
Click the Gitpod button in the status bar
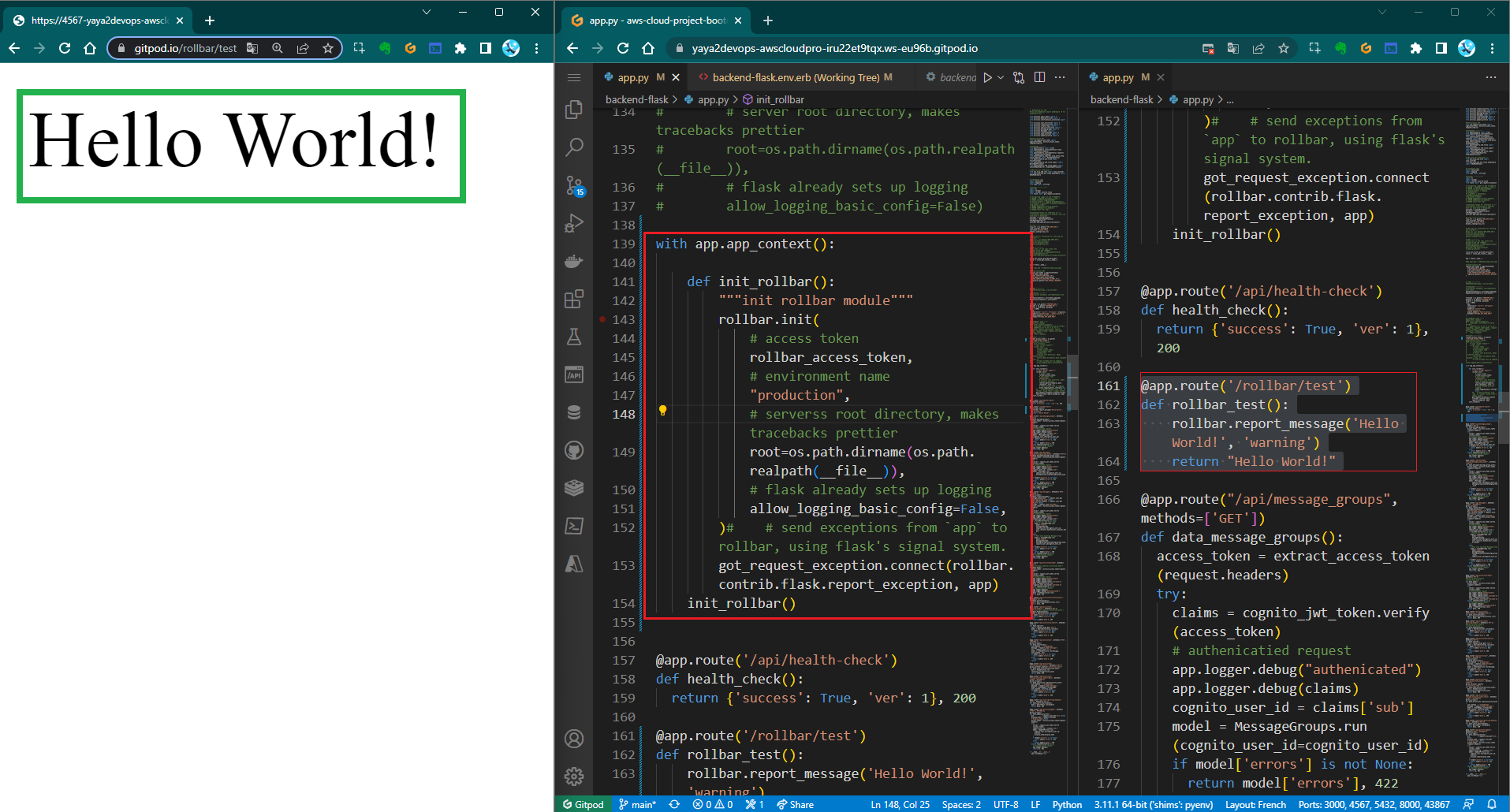(583, 804)
